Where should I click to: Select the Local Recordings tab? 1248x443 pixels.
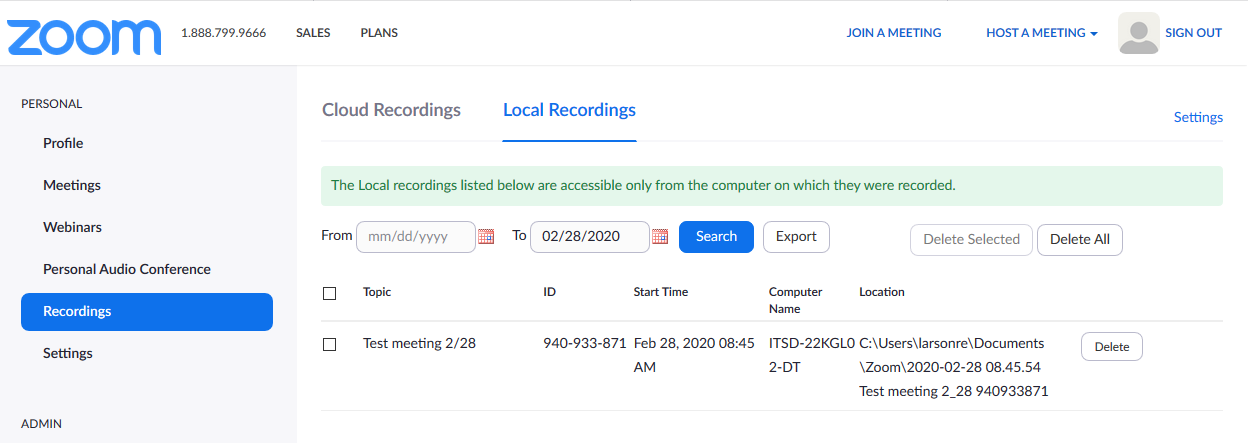pos(569,110)
